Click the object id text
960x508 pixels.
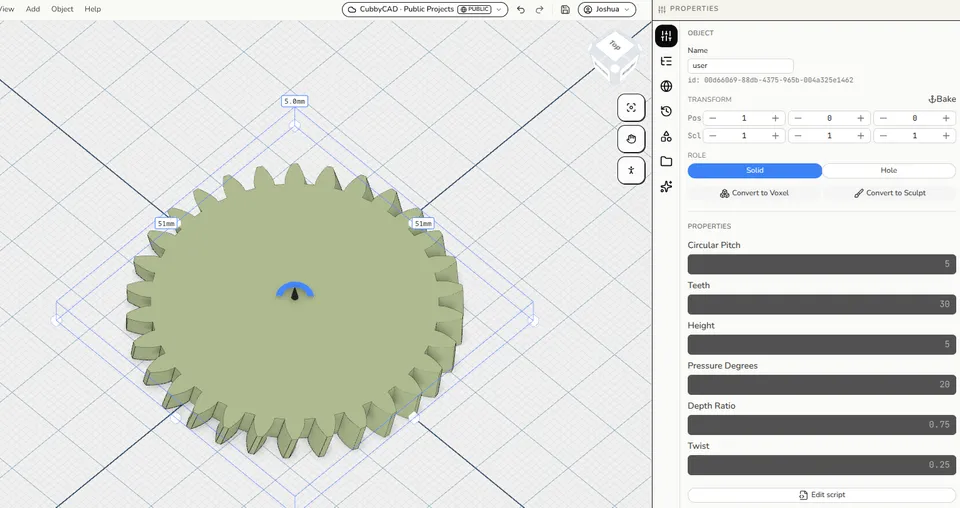point(770,80)
